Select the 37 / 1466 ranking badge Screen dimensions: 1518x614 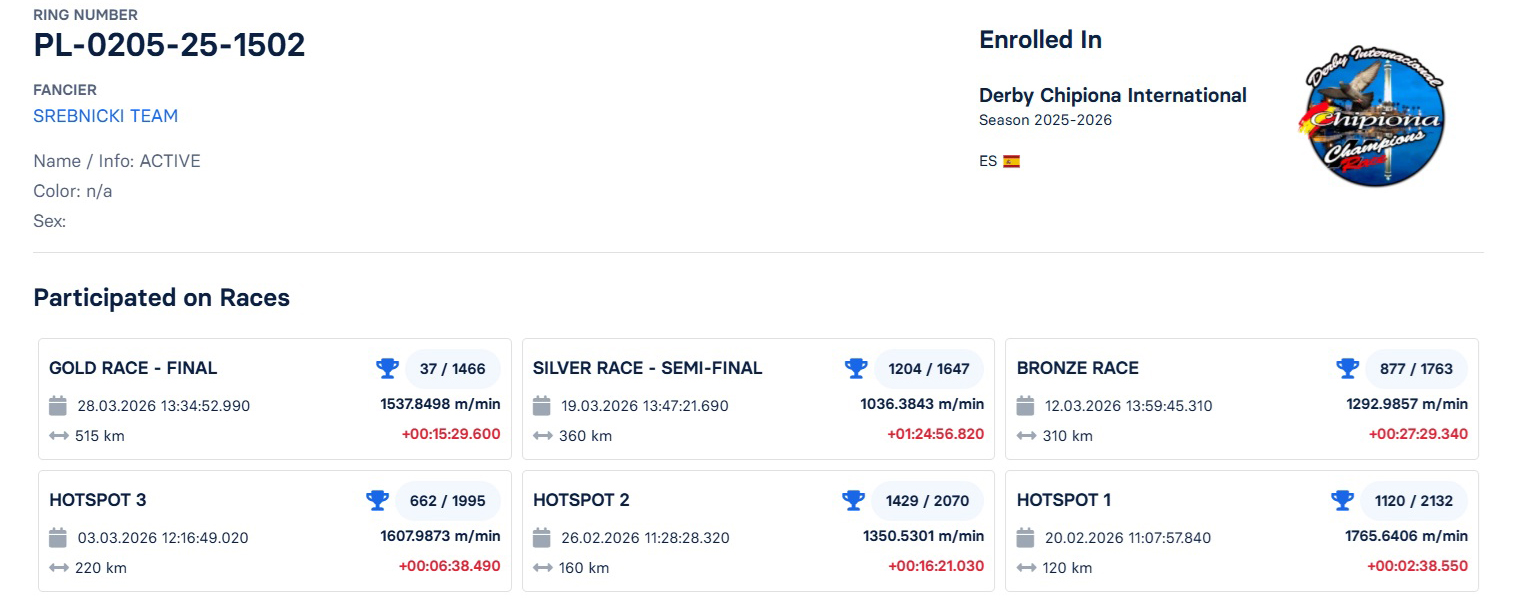[x=452, y=368]
